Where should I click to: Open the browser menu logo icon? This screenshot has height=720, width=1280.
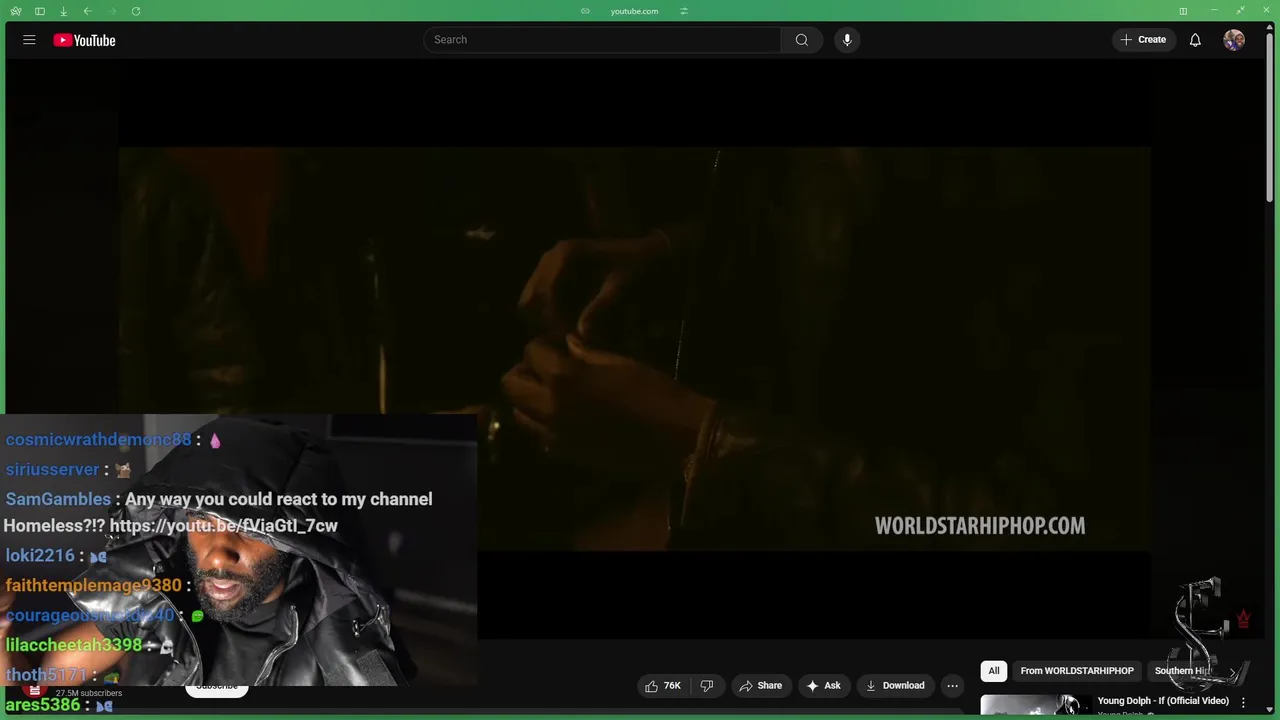[15, 11]
